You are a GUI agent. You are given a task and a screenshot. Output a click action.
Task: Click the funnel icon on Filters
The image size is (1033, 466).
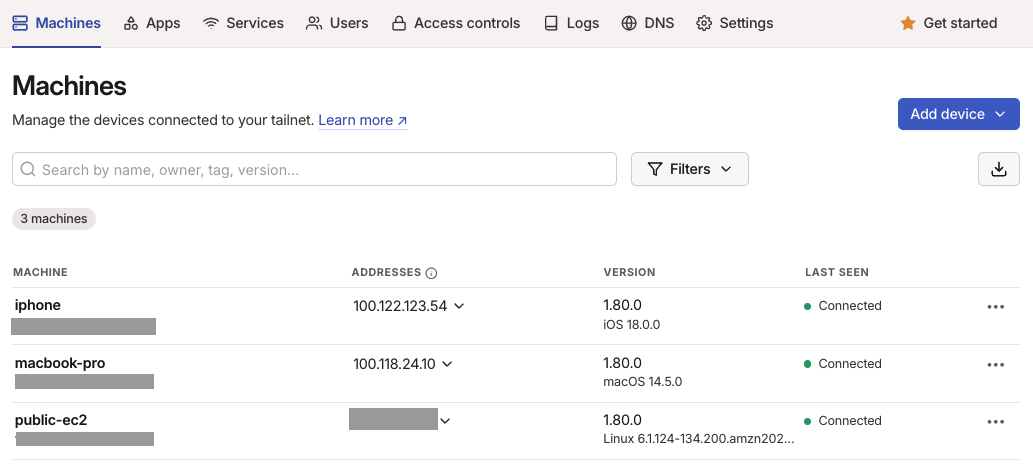click(655, 169)
